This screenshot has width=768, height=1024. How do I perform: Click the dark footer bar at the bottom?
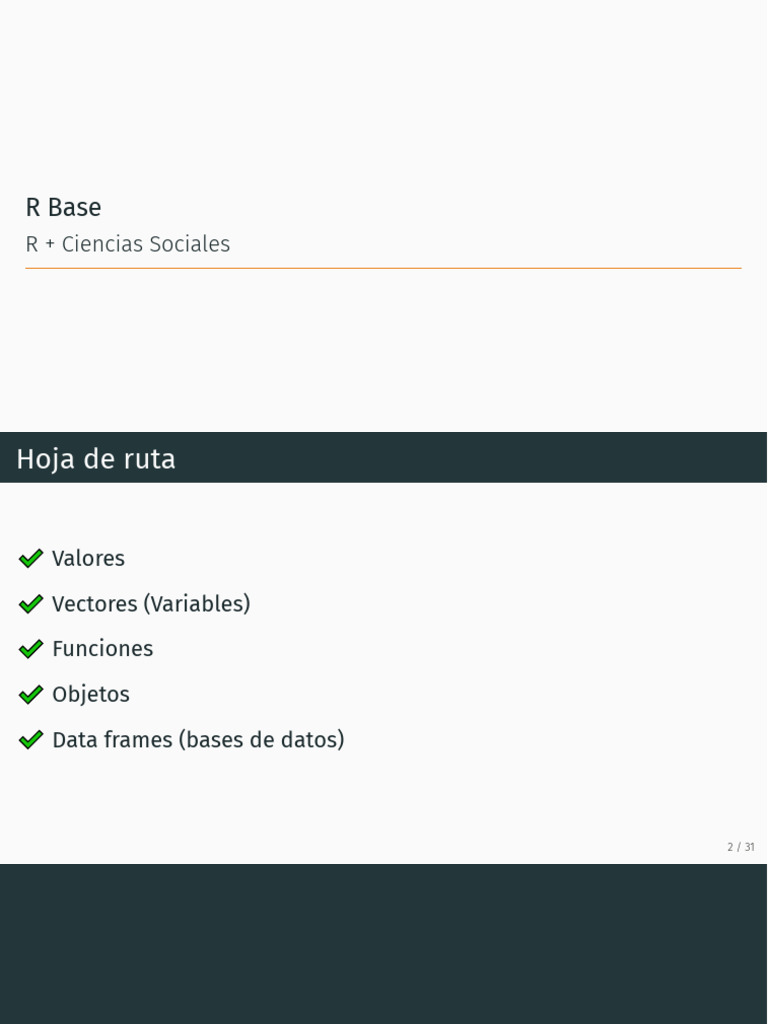click(x=383, y=943)
